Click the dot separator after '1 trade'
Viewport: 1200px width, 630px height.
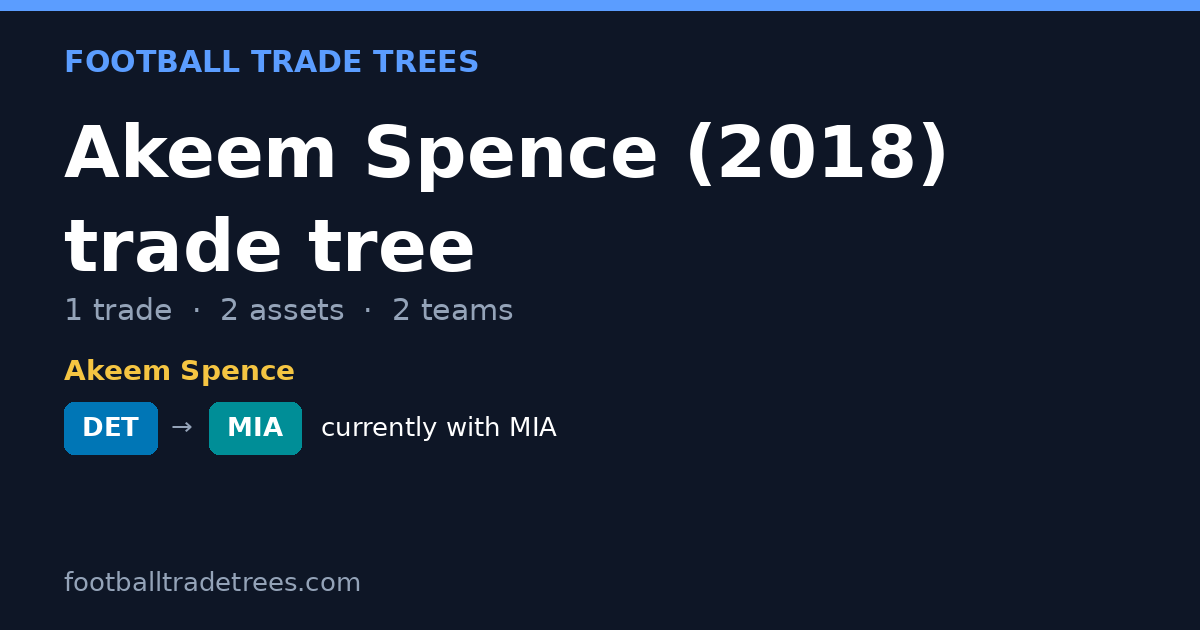tap(196, 311)
